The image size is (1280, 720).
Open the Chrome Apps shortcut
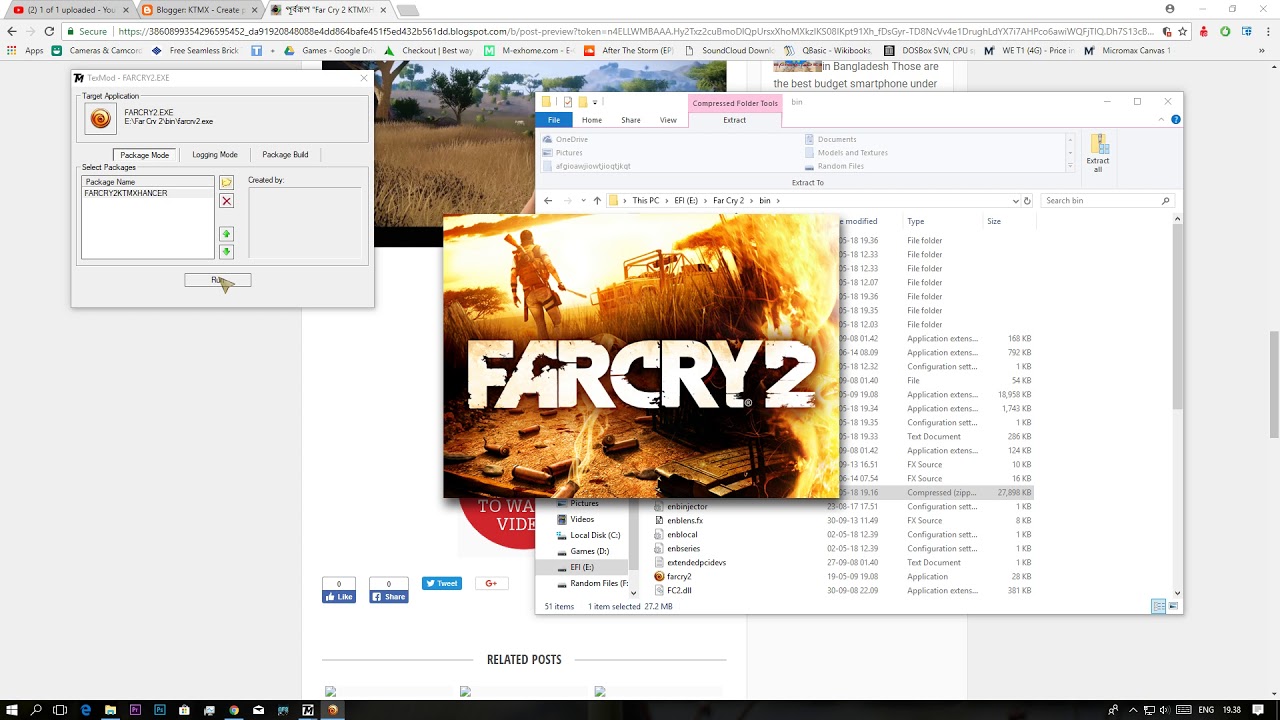click(26, 50)
